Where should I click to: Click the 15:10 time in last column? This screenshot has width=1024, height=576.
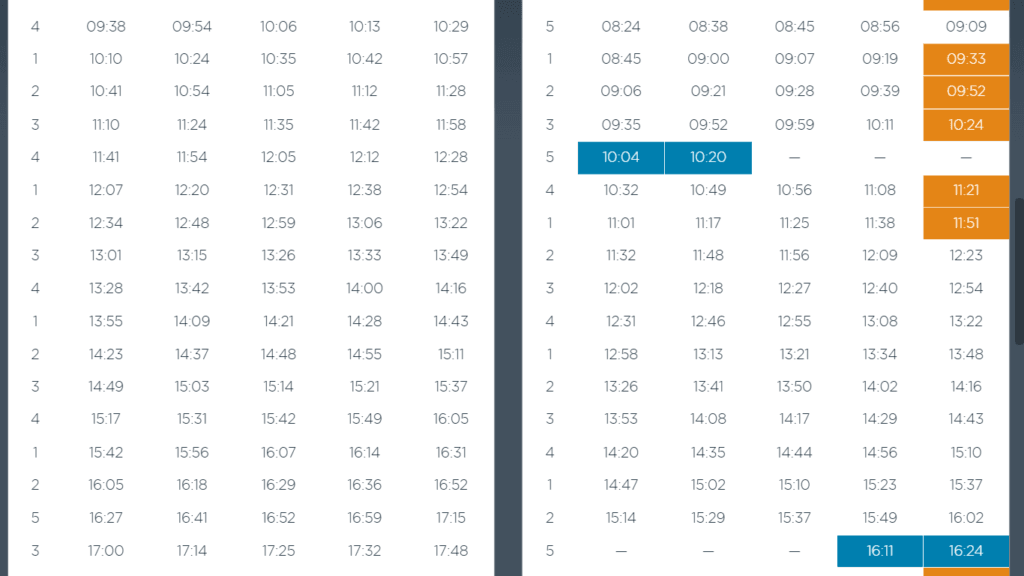966,453
